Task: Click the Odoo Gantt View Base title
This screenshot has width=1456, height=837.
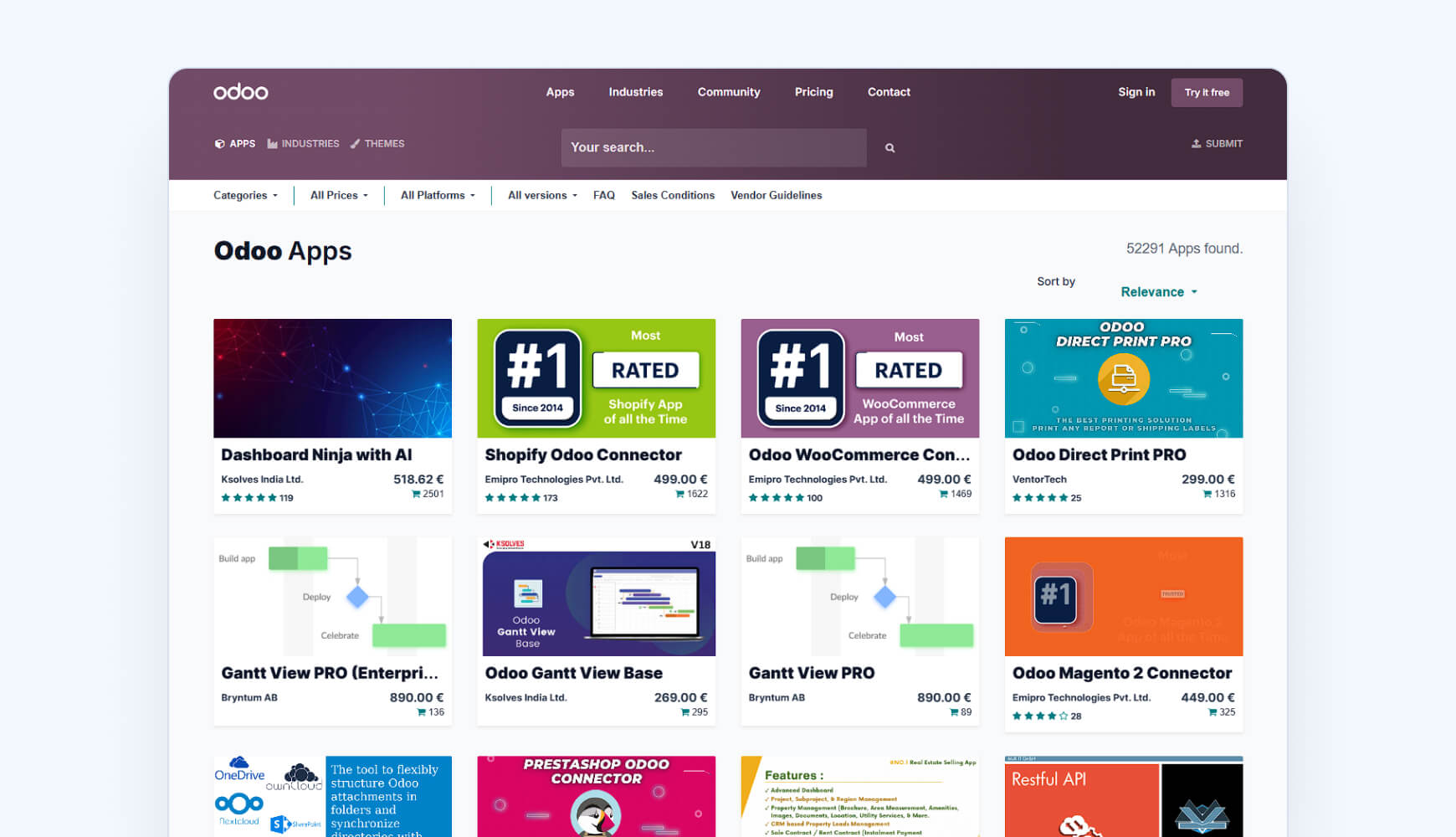Action: (x=573, y=674)
